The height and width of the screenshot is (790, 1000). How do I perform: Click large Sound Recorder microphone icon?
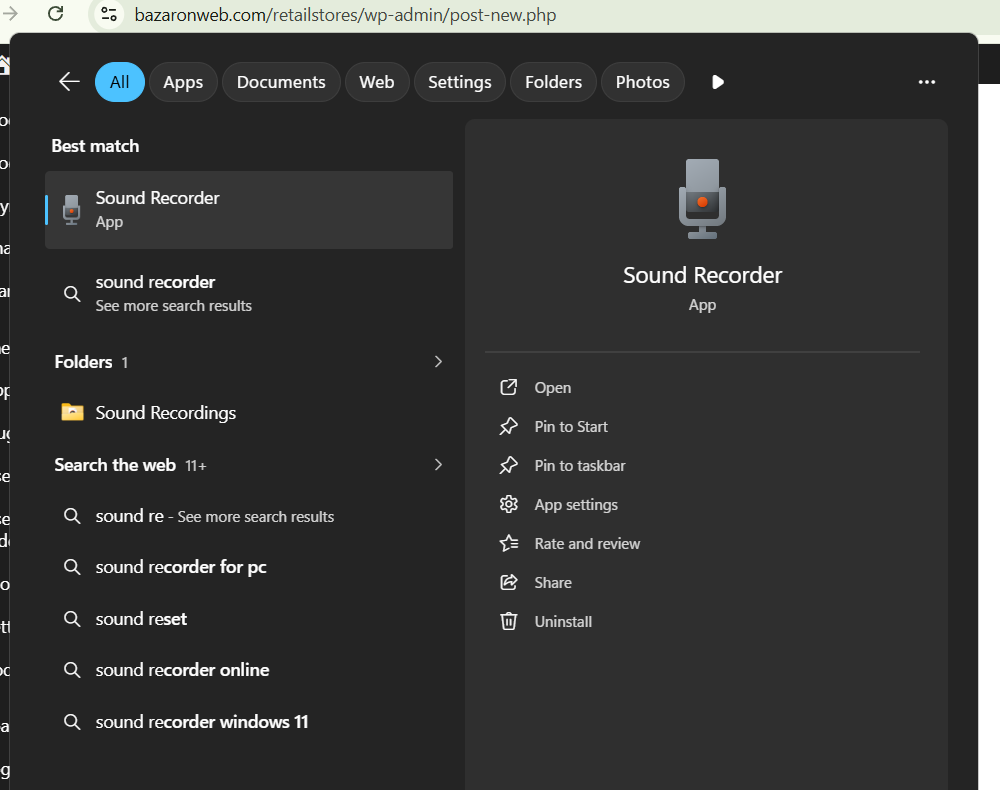(702, 199)
